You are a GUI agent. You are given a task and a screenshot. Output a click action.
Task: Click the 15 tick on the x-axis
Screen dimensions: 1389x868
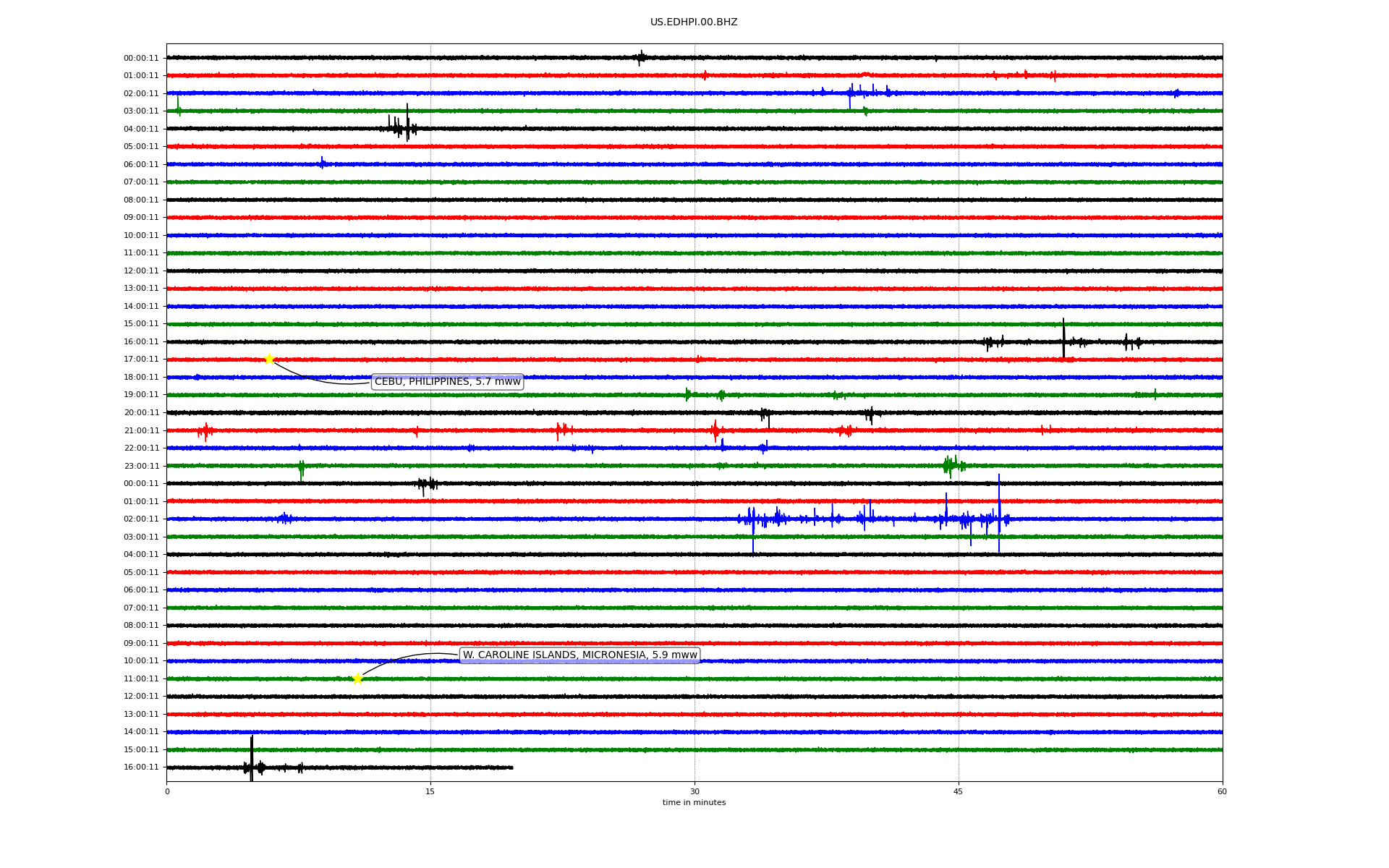pos(430,791)
